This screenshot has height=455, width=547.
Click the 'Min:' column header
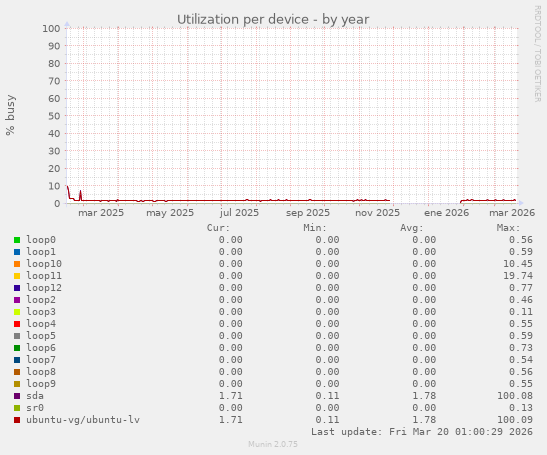click(315, 228)
